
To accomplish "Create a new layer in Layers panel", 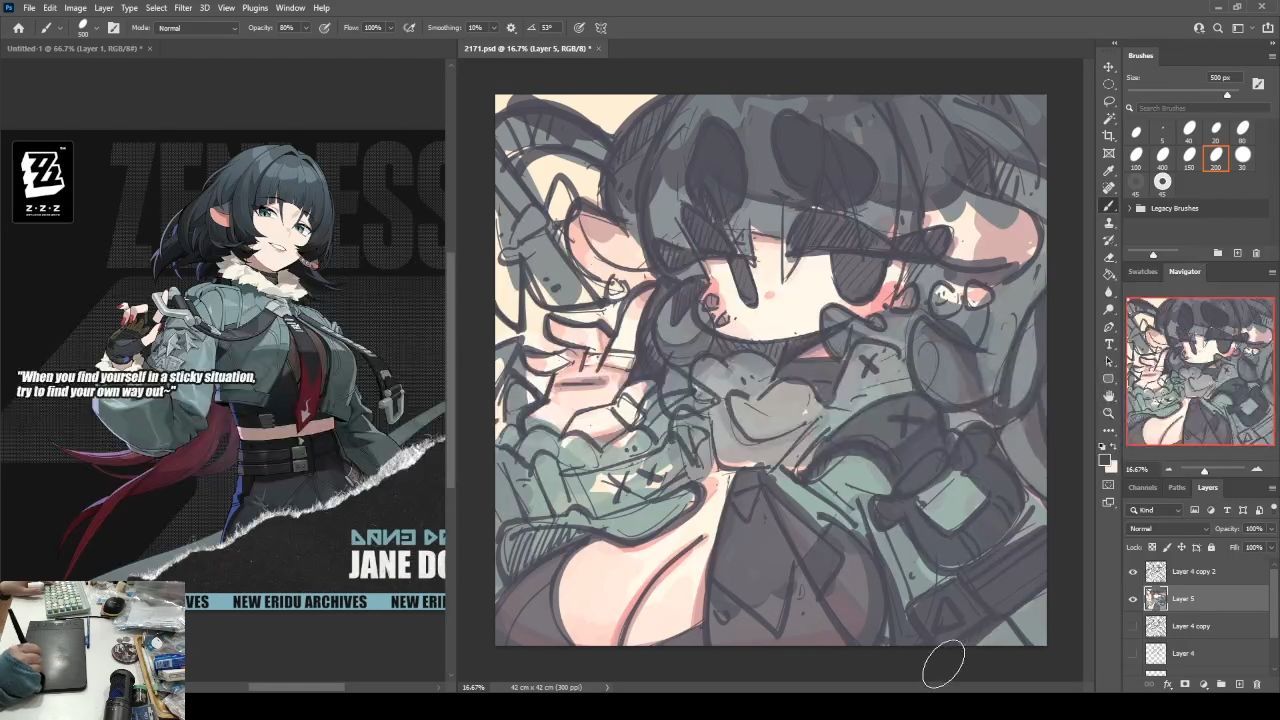I will [x=1239, y=685].
